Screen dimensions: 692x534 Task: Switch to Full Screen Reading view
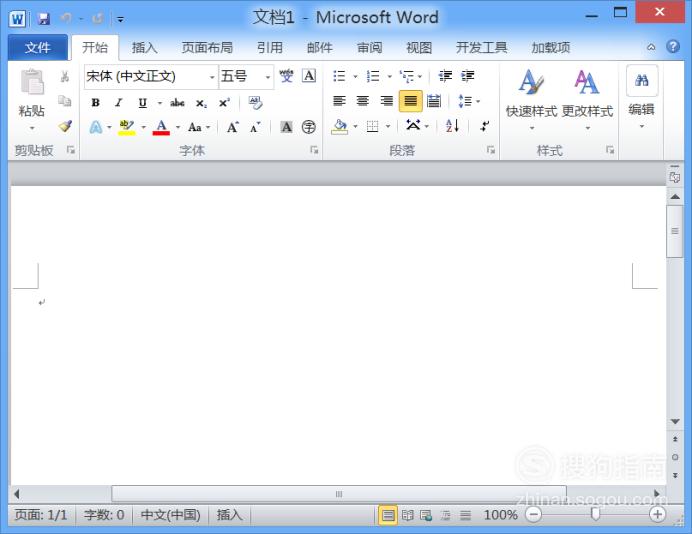(x=407, y=515)
